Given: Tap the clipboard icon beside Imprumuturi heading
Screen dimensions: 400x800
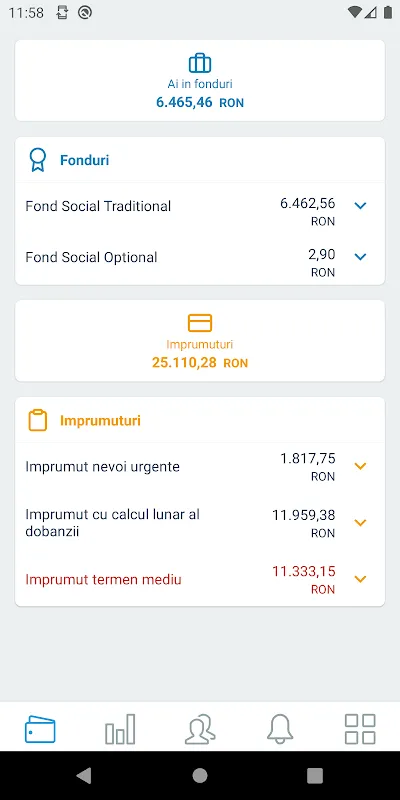Looking at the screenshot, I should coord(38,420).
